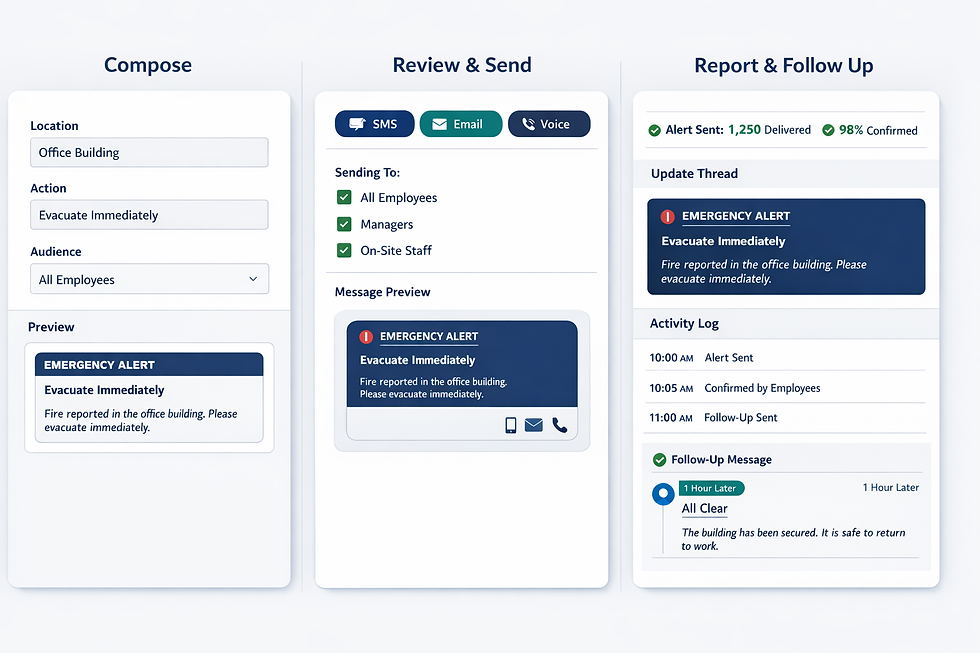Open the All Clear follow-up link
The image size is (980, 653).
704,509
